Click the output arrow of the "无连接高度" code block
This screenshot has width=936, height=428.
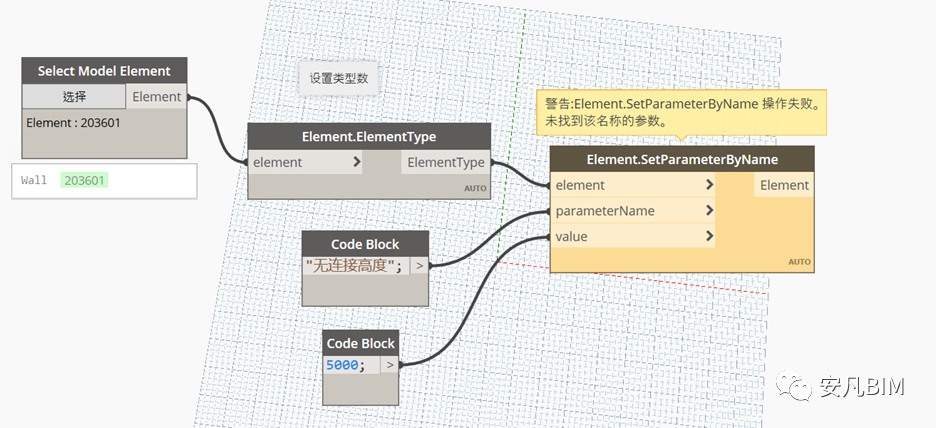[419, 265]
